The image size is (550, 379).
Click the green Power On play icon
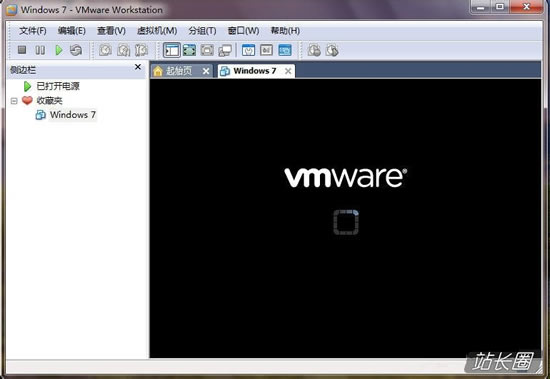click(x=59, y=50)
